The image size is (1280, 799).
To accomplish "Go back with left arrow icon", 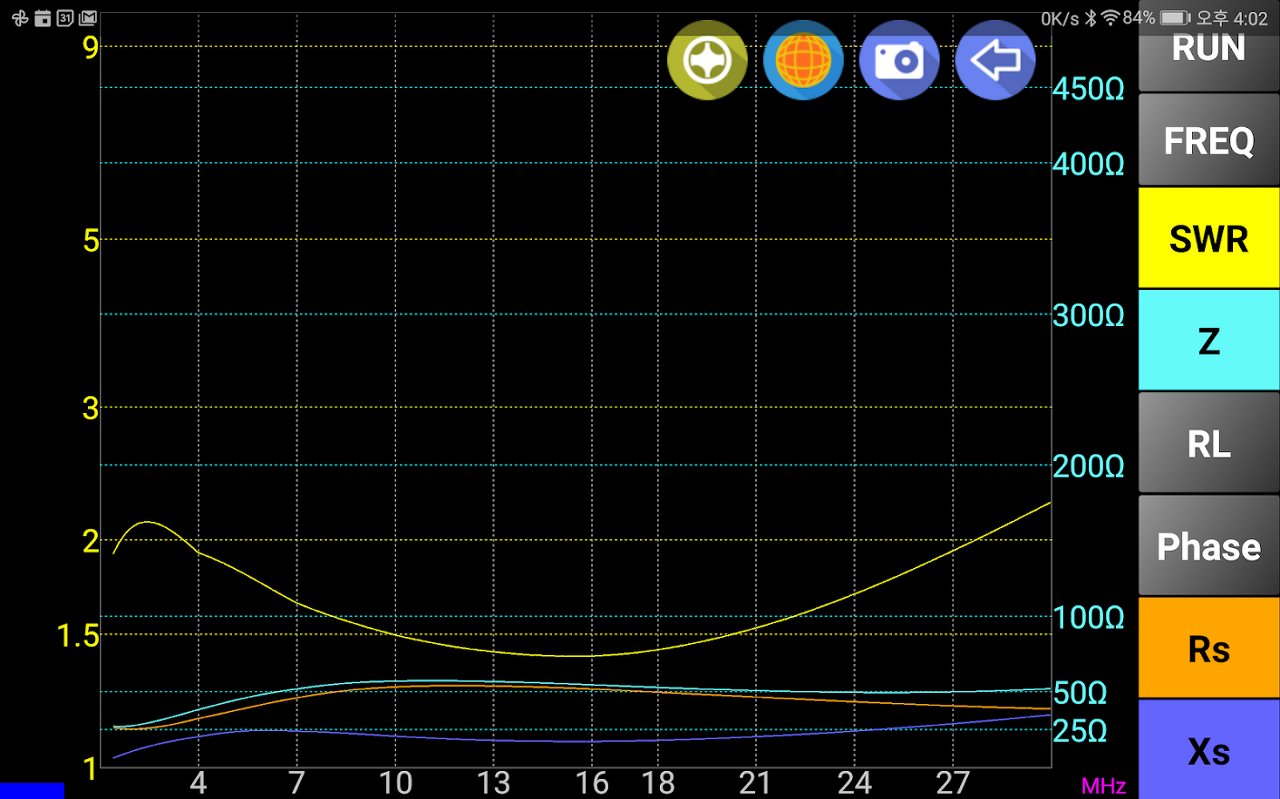I will click(x=995, y=60).
